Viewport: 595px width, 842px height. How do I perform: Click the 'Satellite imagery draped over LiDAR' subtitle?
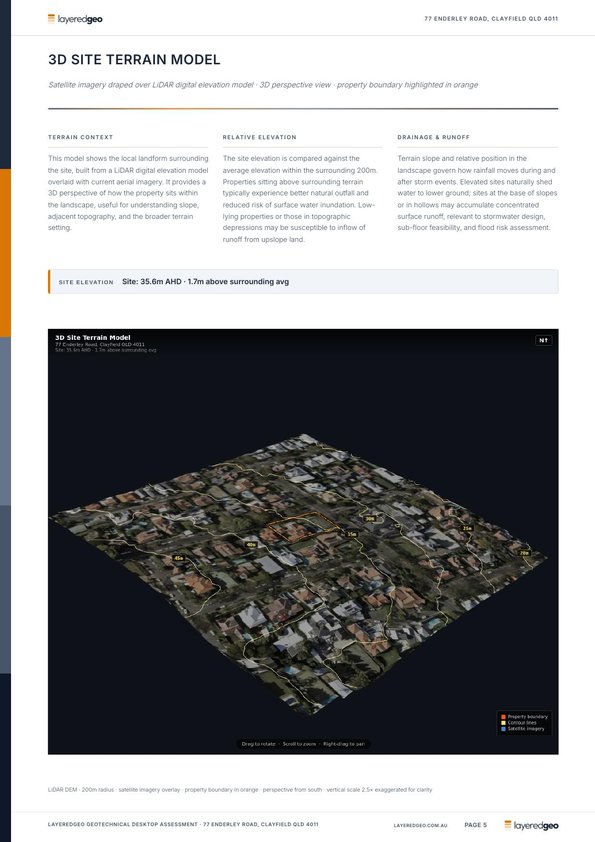[x=263, y=85]
